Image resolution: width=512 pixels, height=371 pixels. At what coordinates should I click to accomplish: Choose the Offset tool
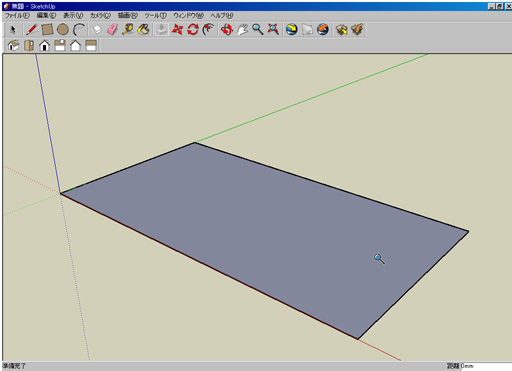tap(209, 30)
